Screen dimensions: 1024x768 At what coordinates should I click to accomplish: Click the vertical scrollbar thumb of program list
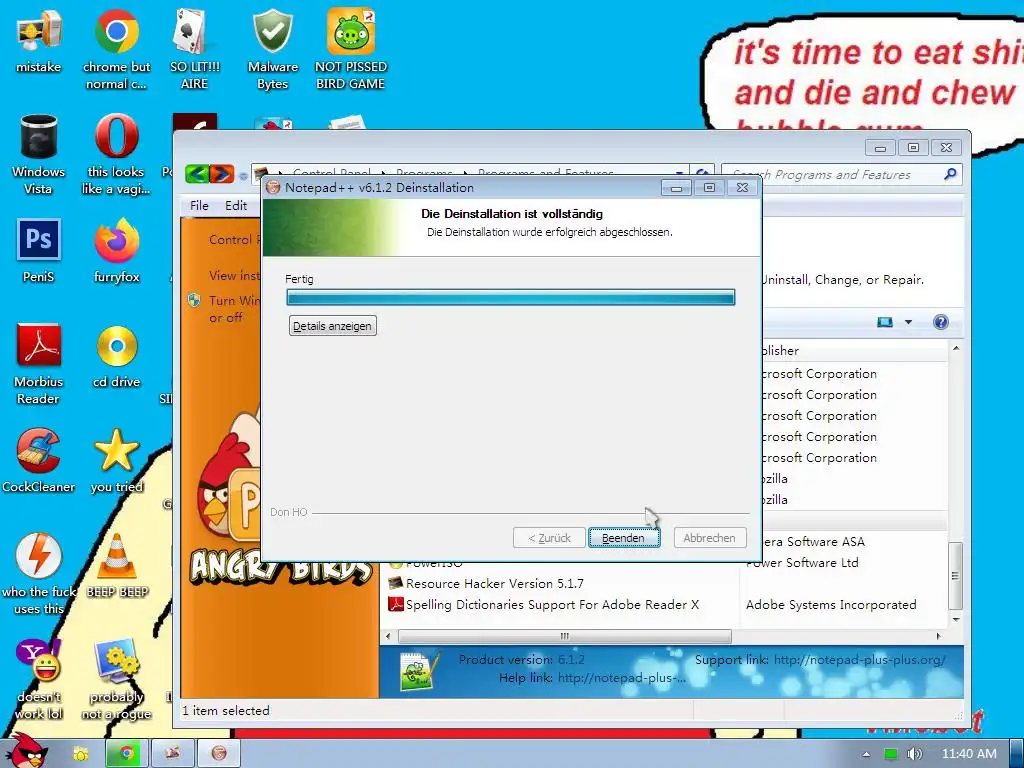pyautogui.click(x=955, y=575)
